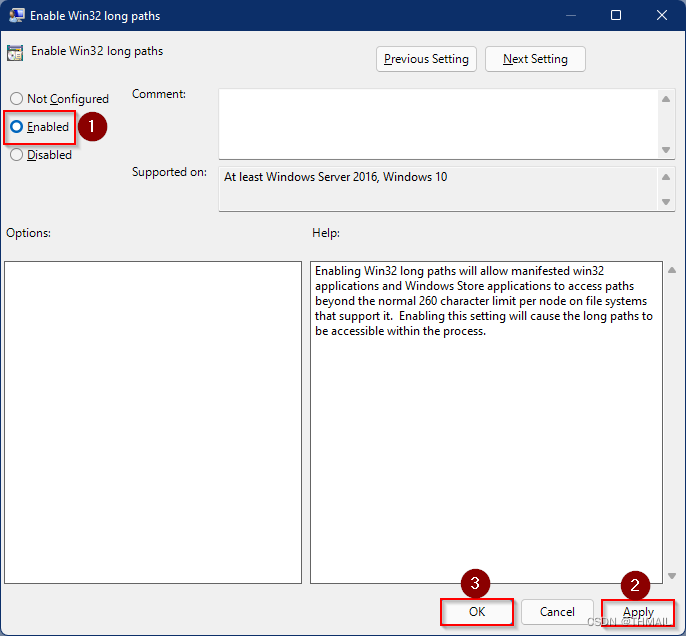This screenshot has width=686, height=636.
Task: Click Supported on box scroll up arrow
Action: tap(666, 177)
